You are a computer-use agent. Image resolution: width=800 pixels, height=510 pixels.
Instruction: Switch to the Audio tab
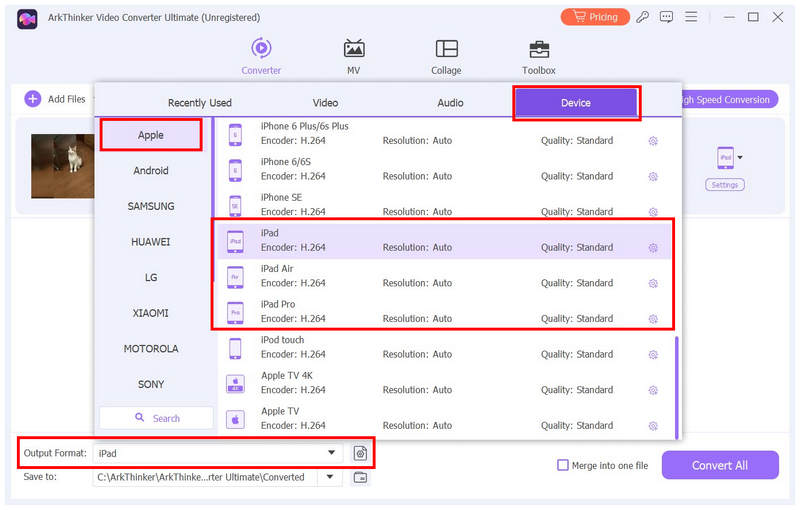click(x=450, y=103)
